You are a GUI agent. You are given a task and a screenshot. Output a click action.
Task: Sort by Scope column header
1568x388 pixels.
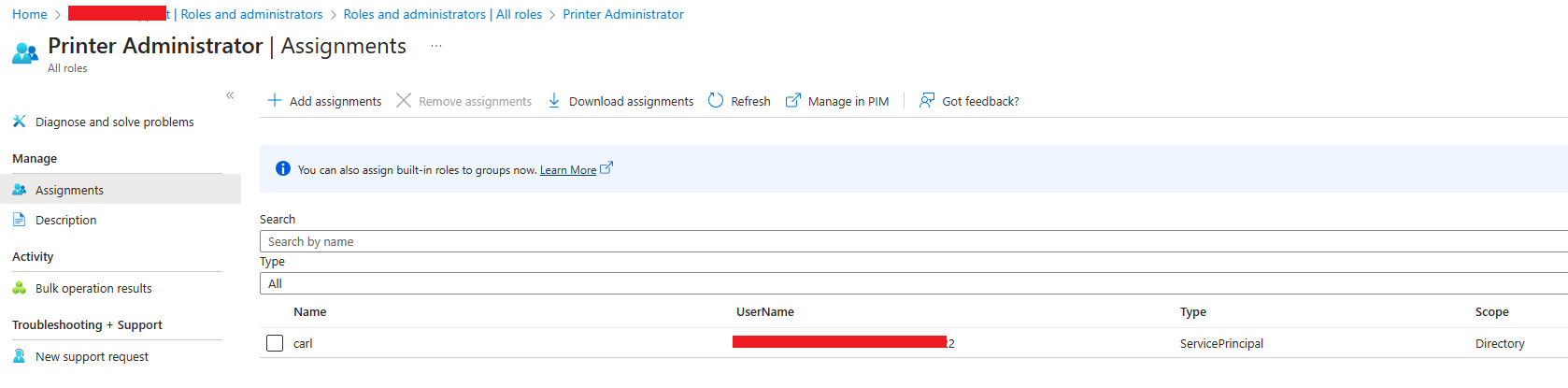[x=1492, y=312]
